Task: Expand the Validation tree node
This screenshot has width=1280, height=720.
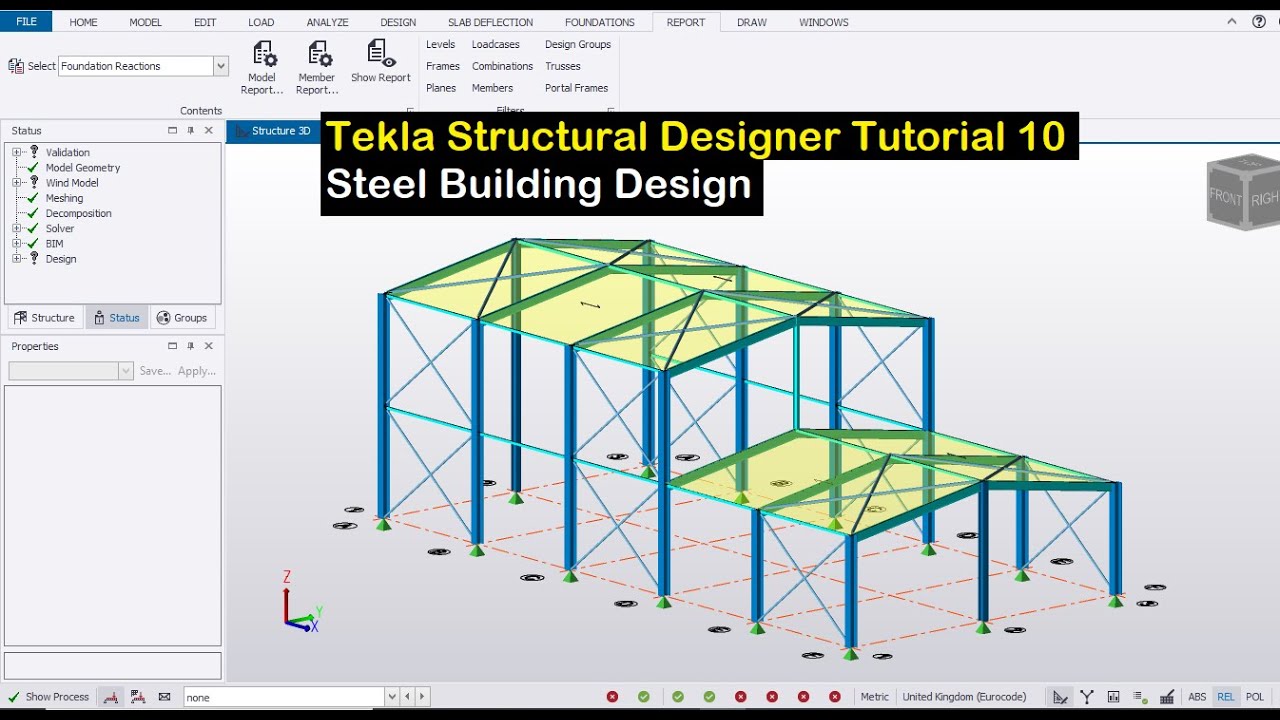Action: tap(17, 152)
